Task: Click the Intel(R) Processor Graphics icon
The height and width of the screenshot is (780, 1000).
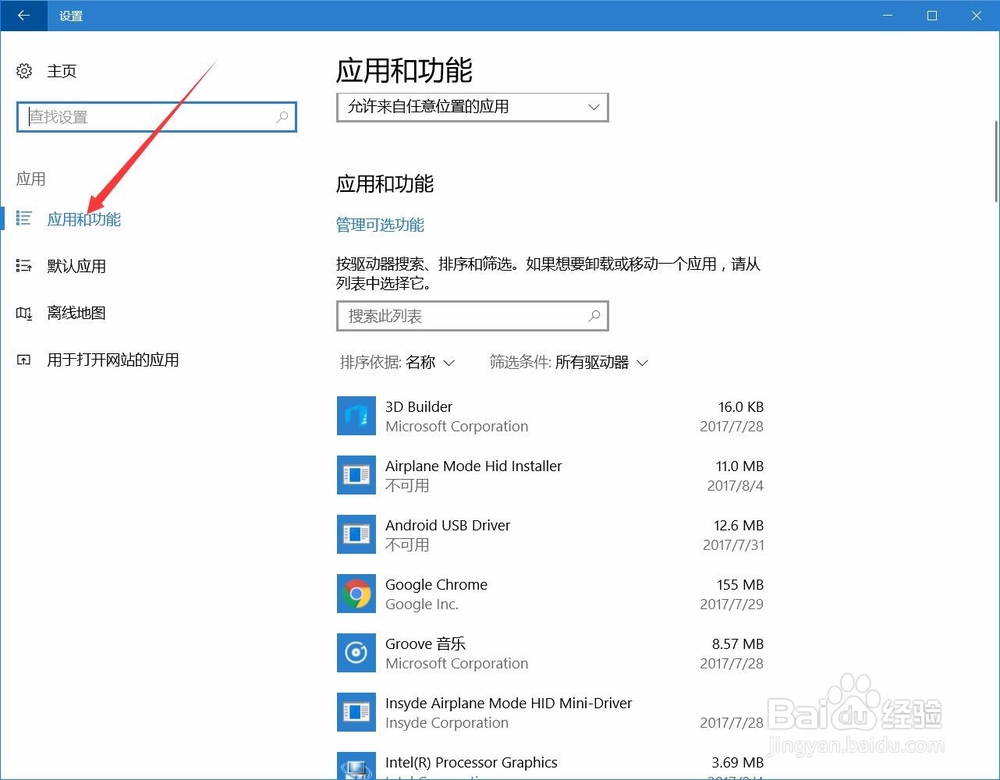Action: 356,765
